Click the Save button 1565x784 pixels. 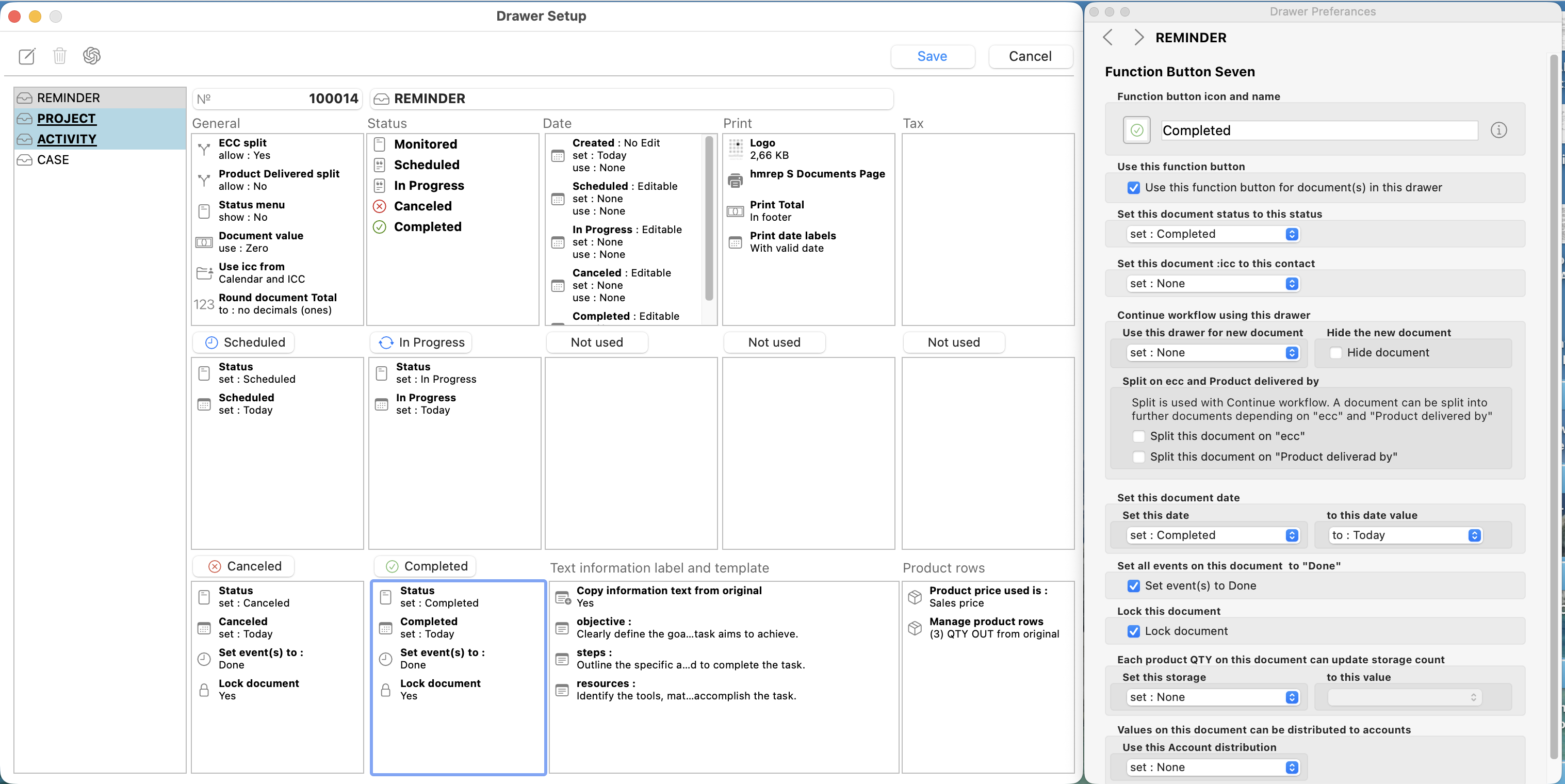click(x=932, y=56)
